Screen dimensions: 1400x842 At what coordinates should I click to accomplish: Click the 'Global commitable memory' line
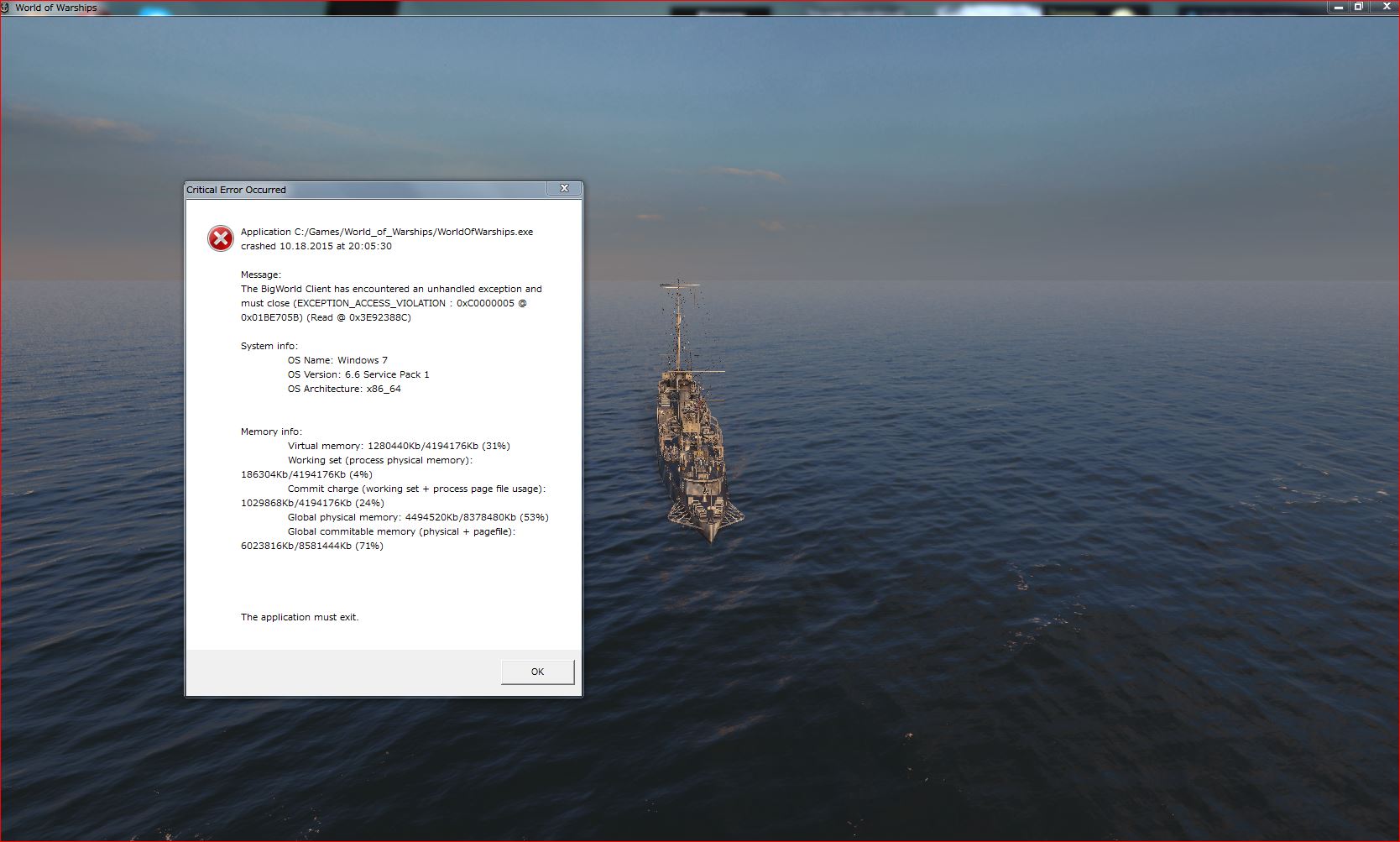point(401,531)
